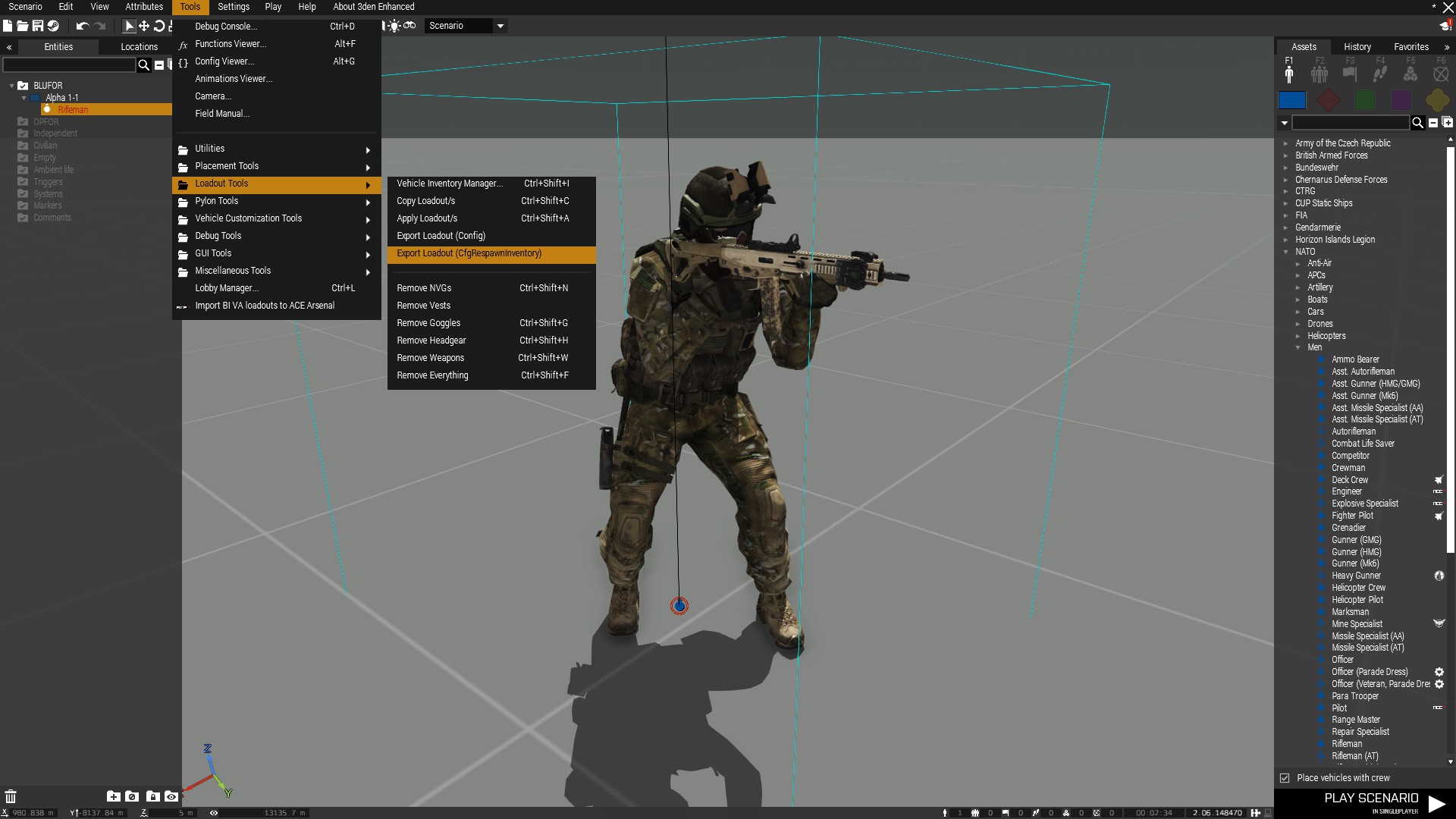This screenshot has width=1456, height=819.
Task: Select the Modules (F5) cubes icon
Action: (1410, 74)
